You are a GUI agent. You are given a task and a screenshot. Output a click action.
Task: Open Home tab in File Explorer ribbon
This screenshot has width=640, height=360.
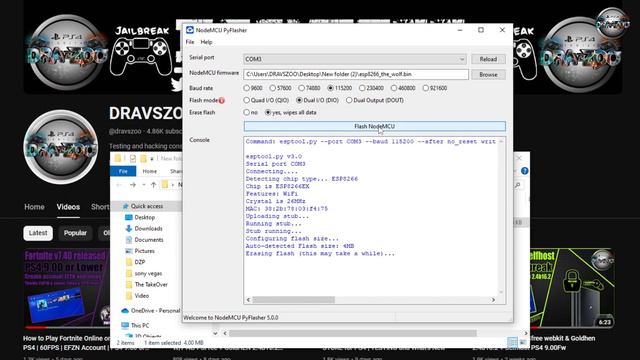pos(149,171)
